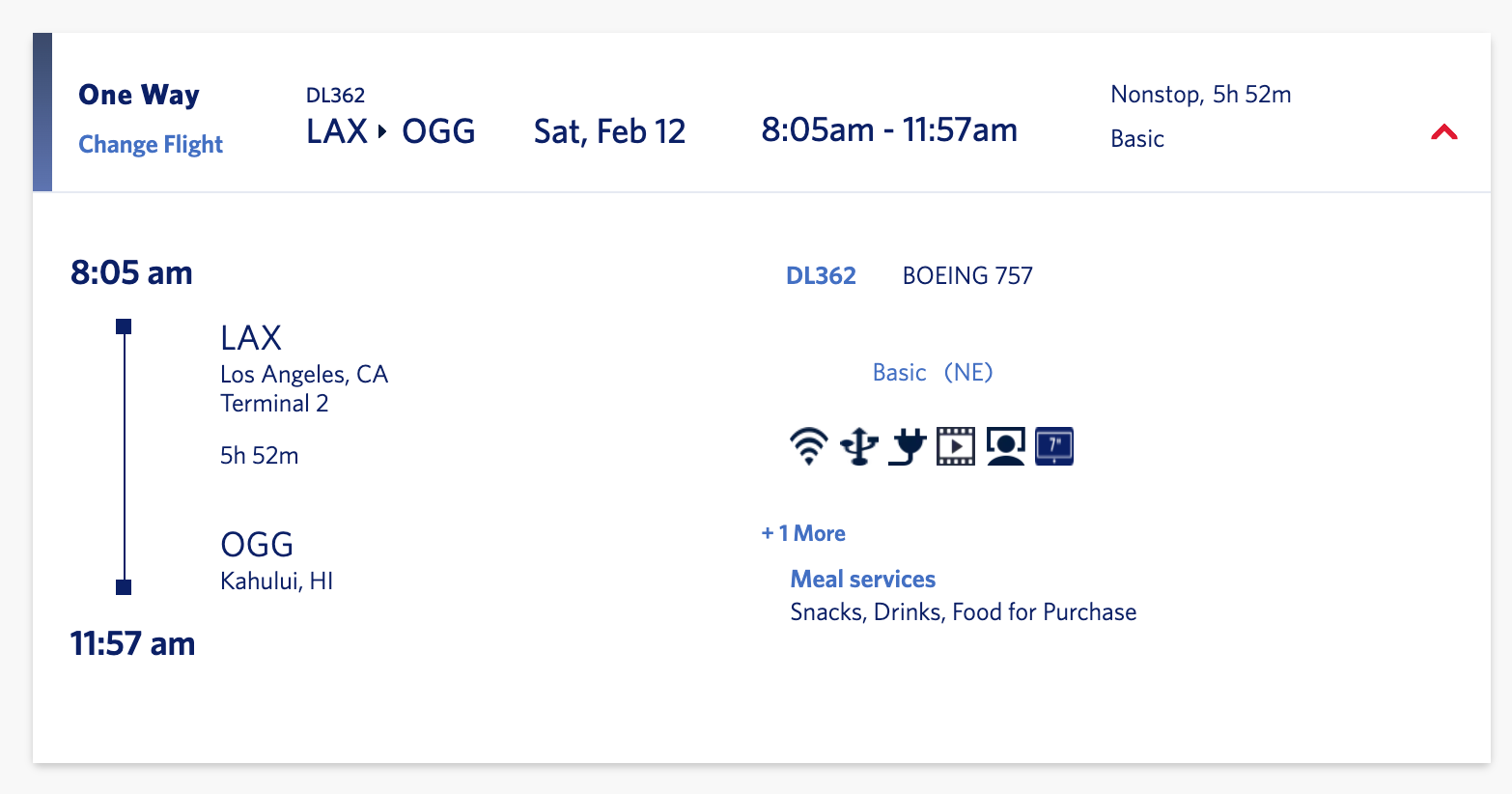Open the blue DL362 flight link
Image resolution: width=1512 pixels, height=794 pixels.
[x=821, y=276]
